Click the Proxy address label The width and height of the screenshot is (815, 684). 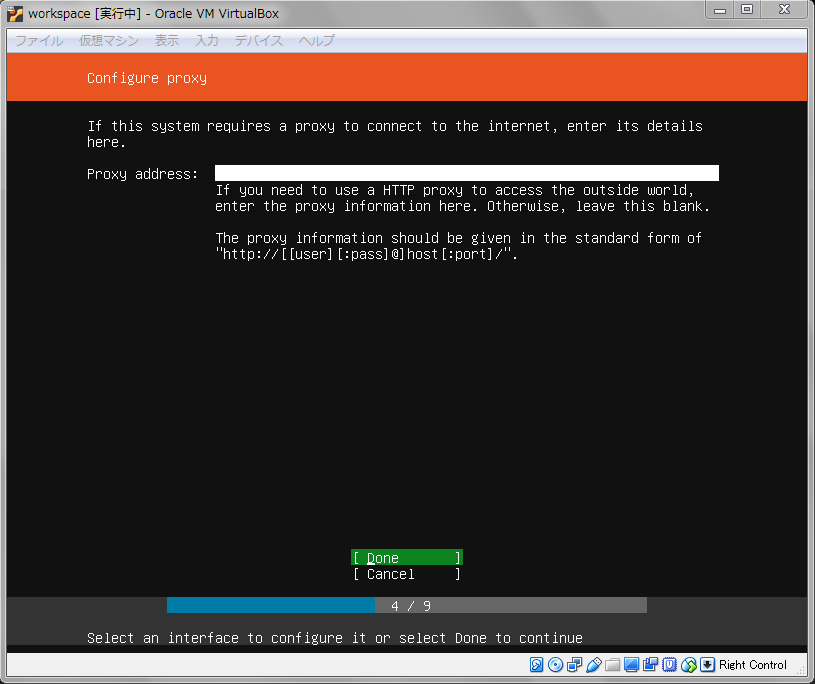point(142,174)
